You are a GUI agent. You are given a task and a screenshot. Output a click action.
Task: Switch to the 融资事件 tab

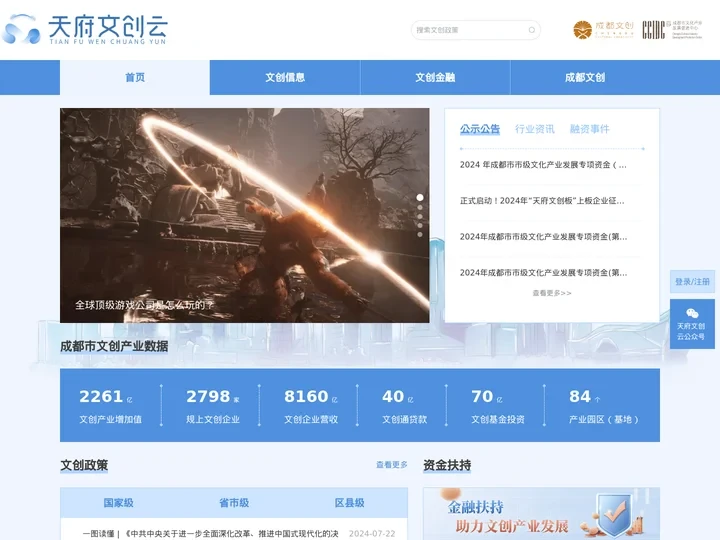(x=590, y=129)
